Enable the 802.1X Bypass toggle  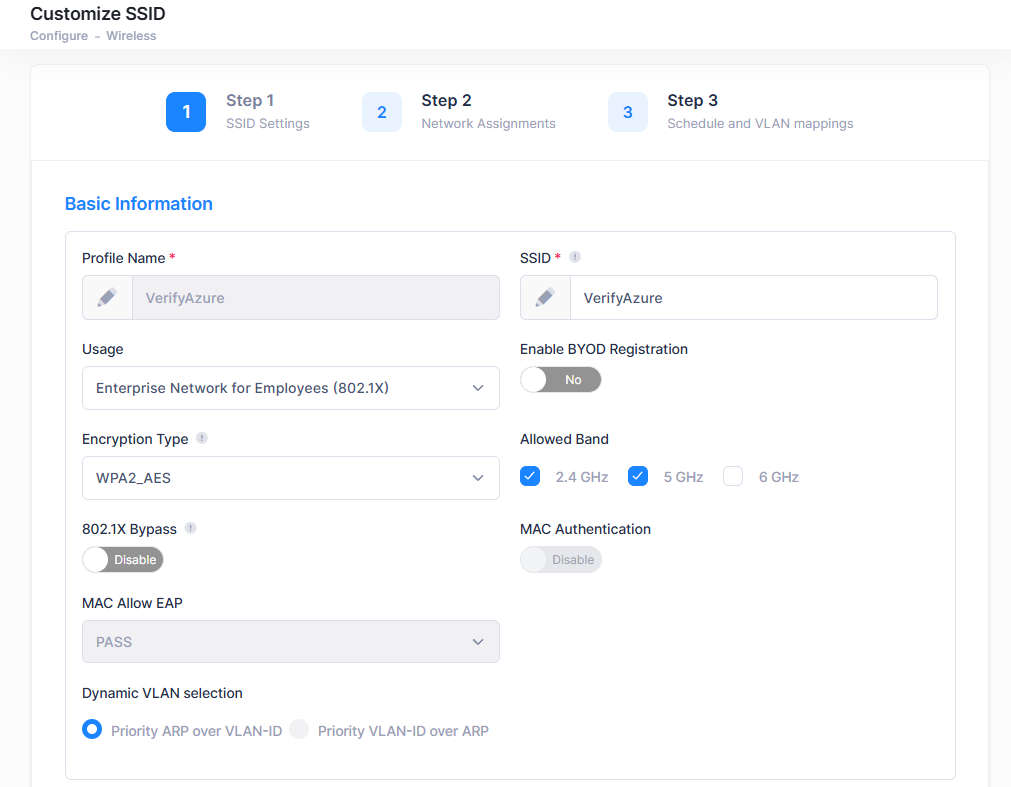pyautogui.click(x=122, y=560)
